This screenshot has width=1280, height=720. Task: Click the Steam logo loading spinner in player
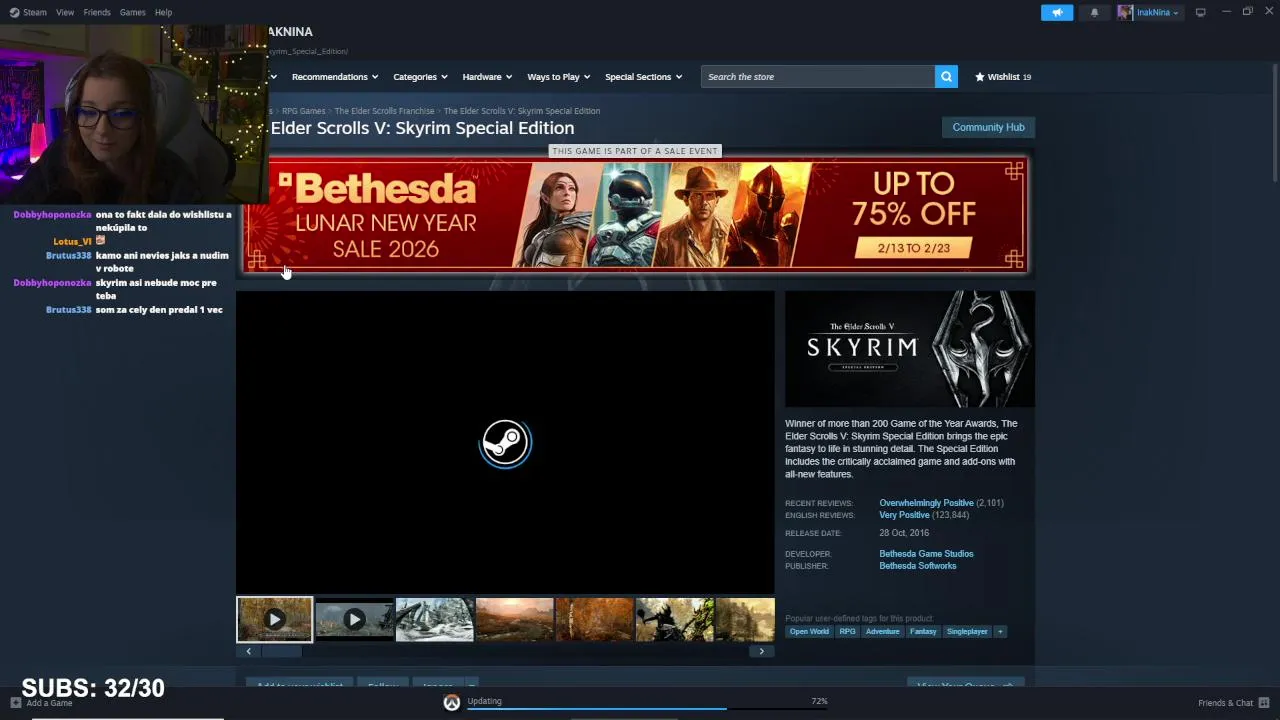[505, 443]
